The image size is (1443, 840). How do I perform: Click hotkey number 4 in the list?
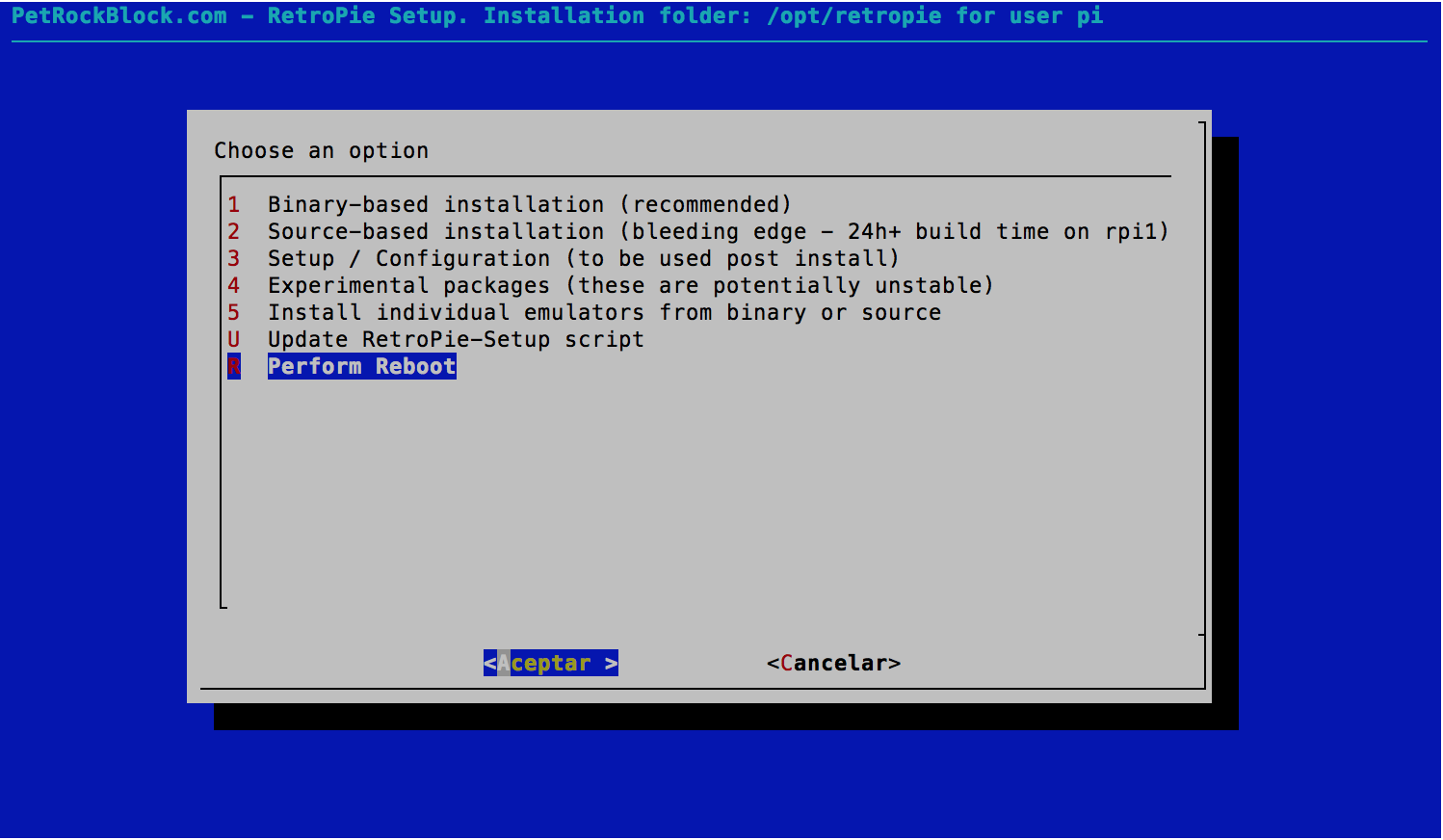click(x=234, y=285)
